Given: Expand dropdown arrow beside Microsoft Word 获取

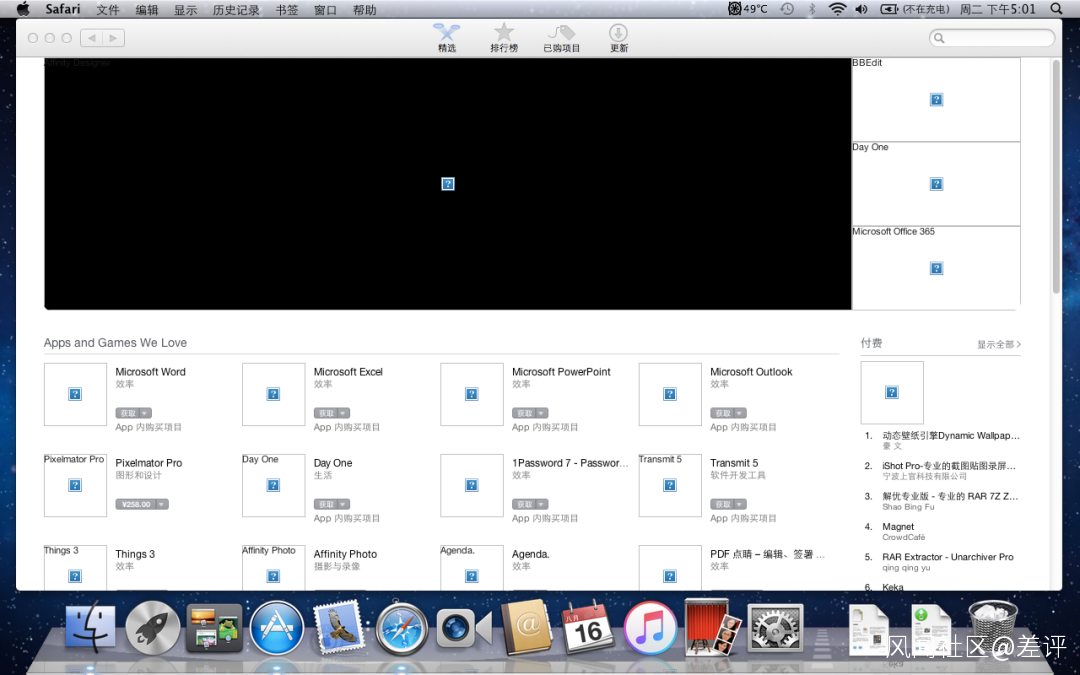Looking at the screenshot, I should [146, 413].
